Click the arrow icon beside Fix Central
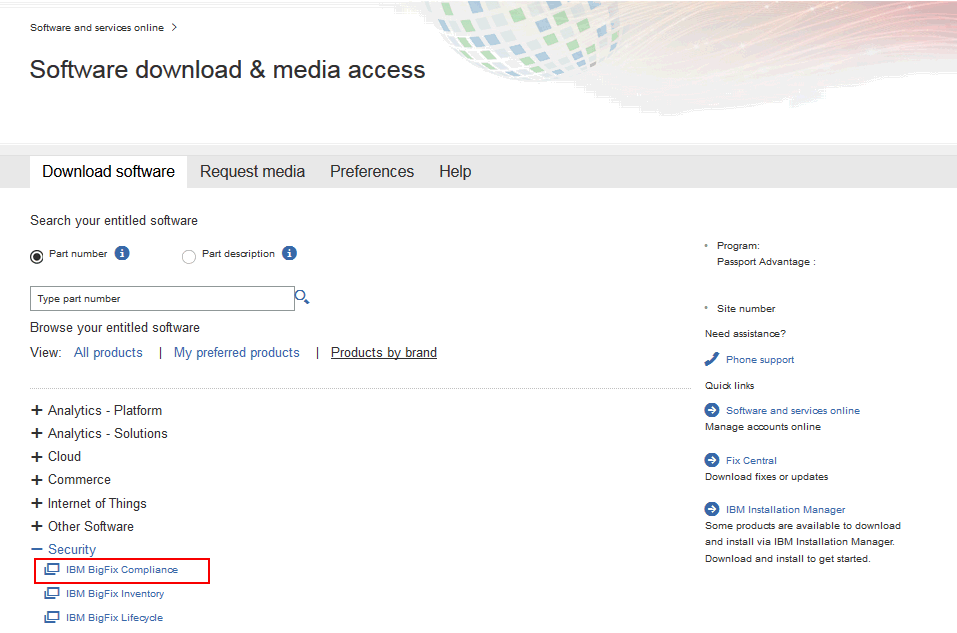The height and width of the screenshot is (633, 957). pos(712,460)
